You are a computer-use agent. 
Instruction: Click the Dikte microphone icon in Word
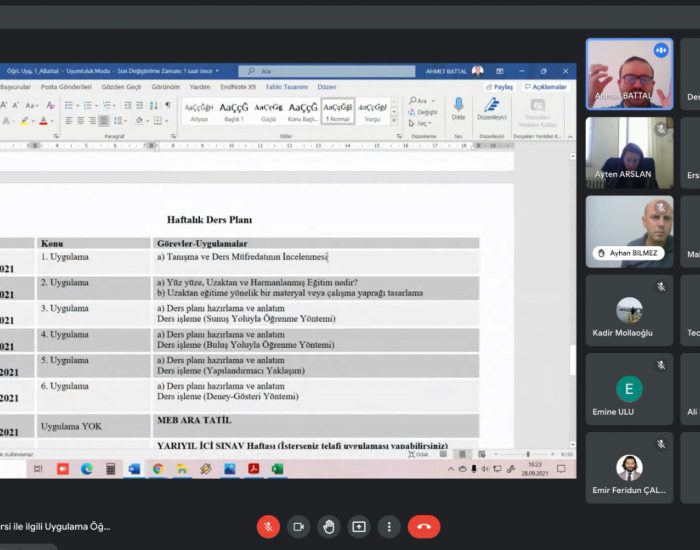click(458, 108)
